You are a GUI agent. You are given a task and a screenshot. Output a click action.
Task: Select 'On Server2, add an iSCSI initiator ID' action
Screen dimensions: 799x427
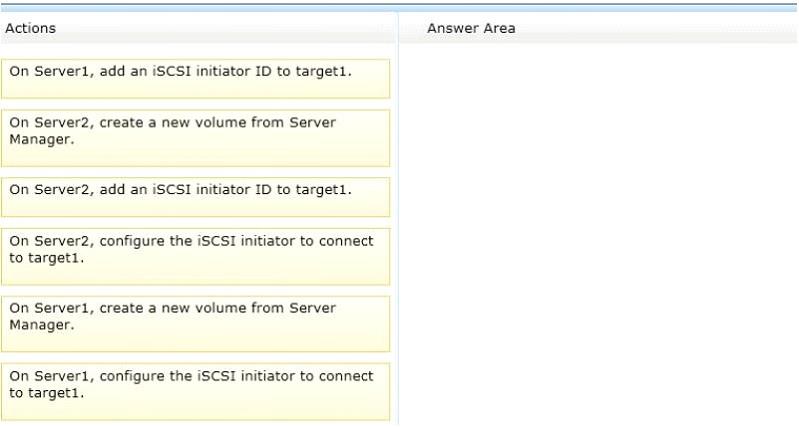pos(196,197)
